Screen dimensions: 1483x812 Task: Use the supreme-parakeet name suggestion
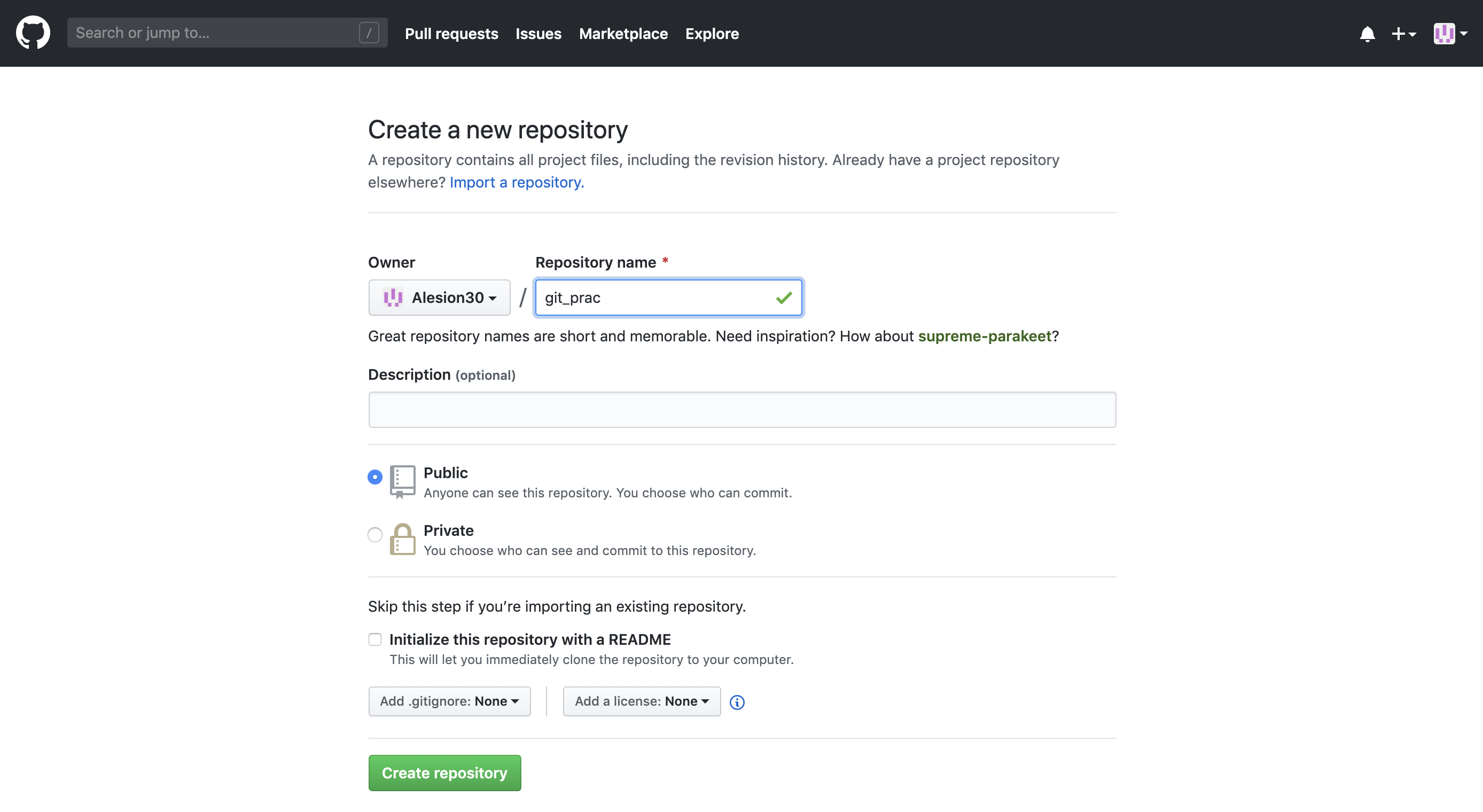[985, 337]
